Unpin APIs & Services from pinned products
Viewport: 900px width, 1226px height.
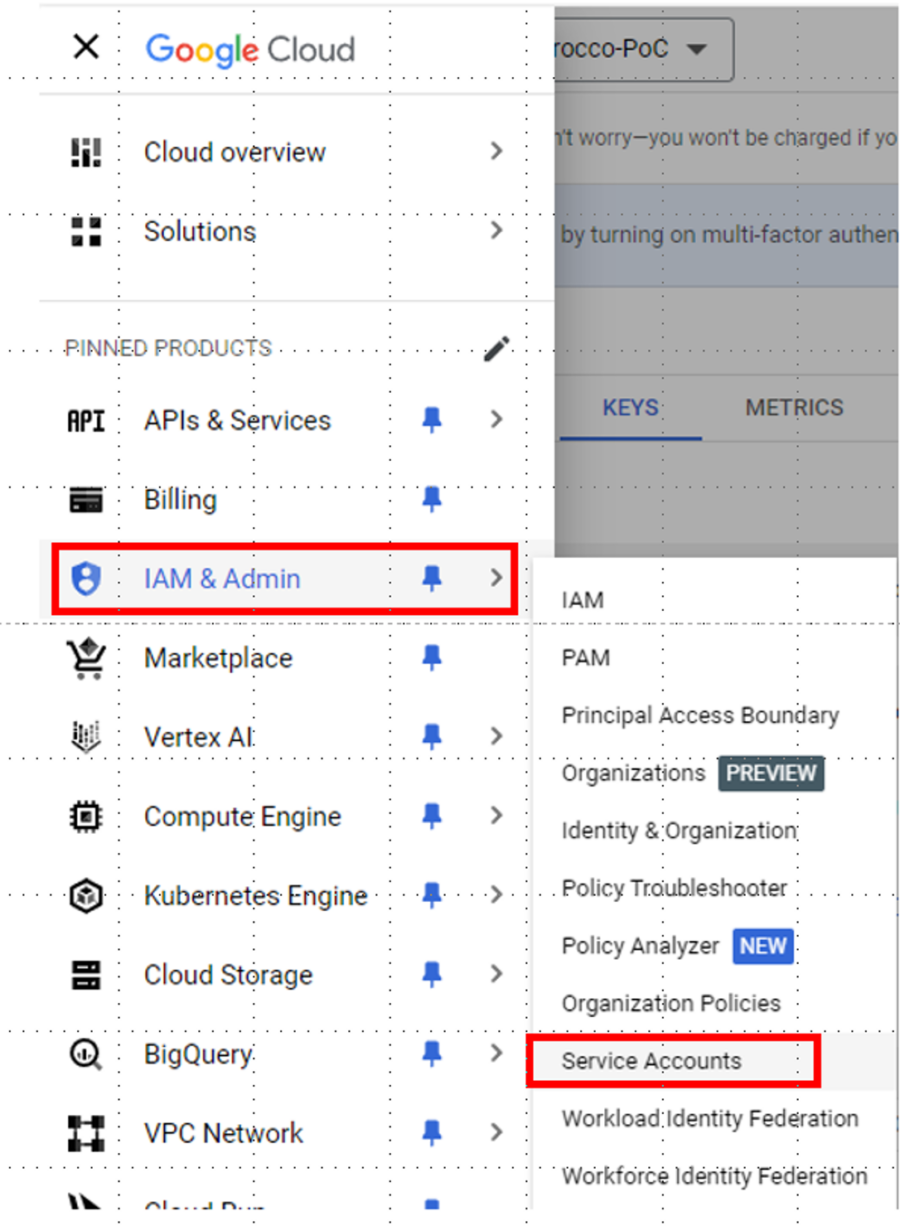[432, 421]
